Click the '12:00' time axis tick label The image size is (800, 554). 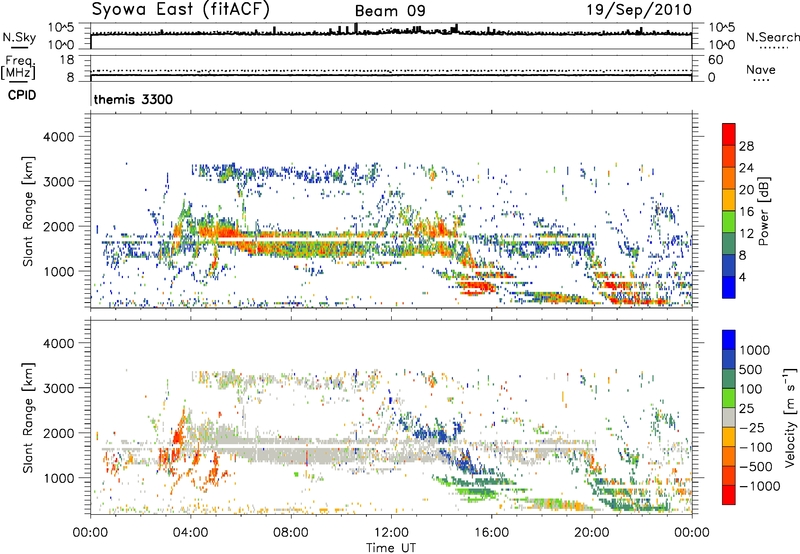(x=391, y=533)
